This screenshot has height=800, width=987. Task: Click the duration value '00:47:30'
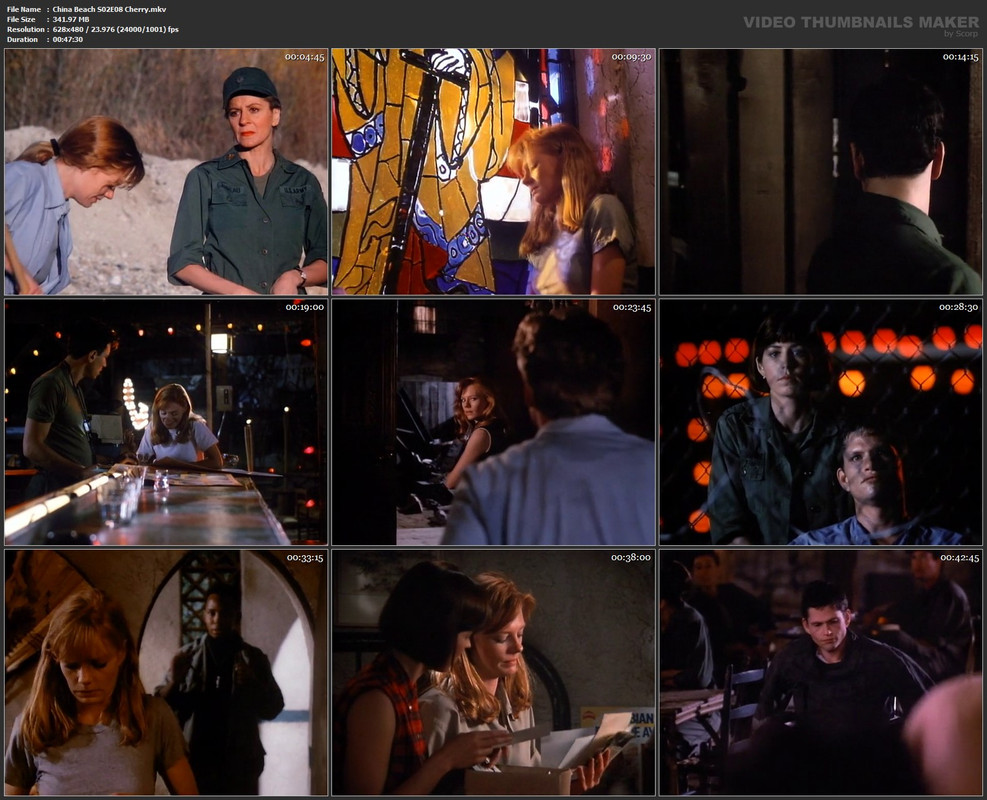pyautogui.click(x=68, y=40)
